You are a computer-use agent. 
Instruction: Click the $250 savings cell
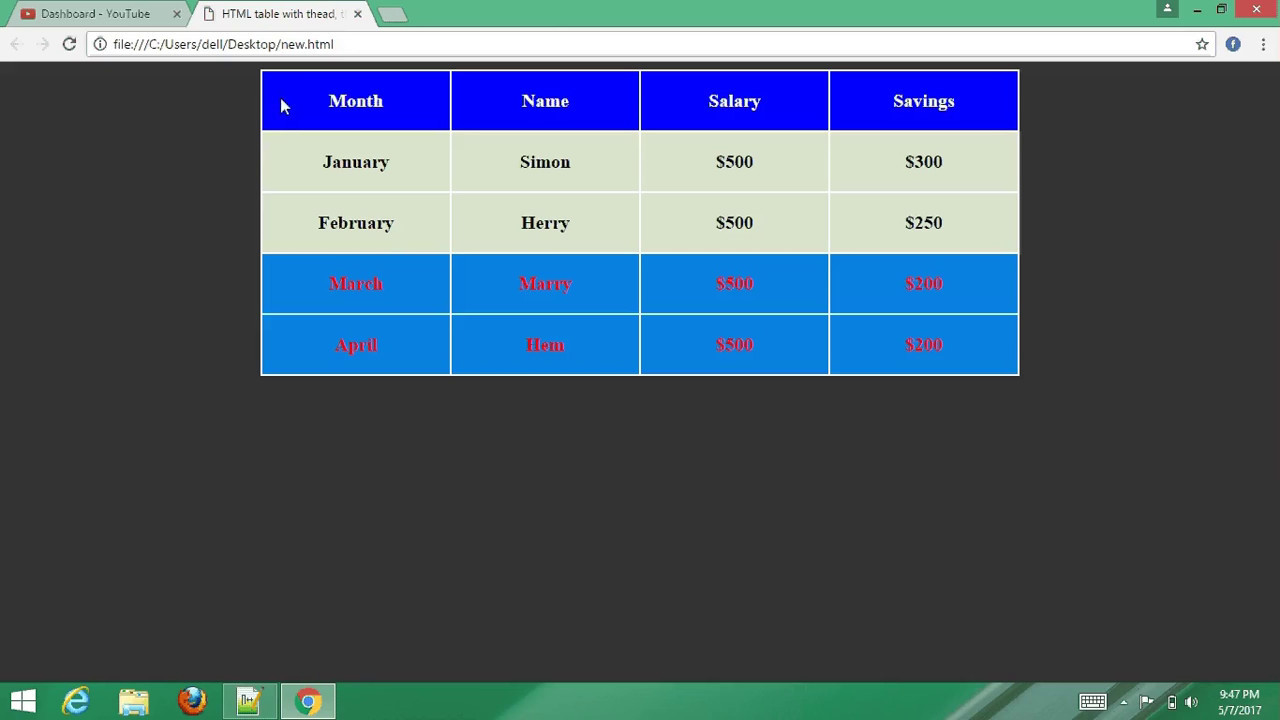(924, 223)
